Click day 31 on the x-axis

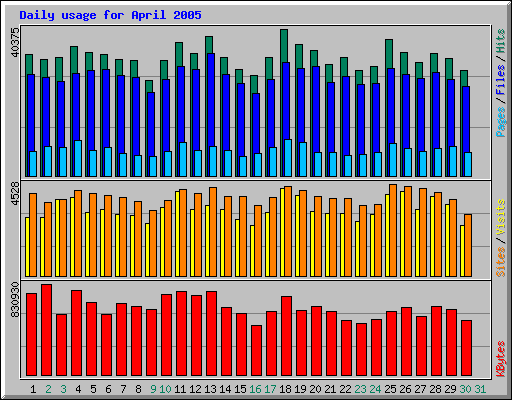(480, 389)
